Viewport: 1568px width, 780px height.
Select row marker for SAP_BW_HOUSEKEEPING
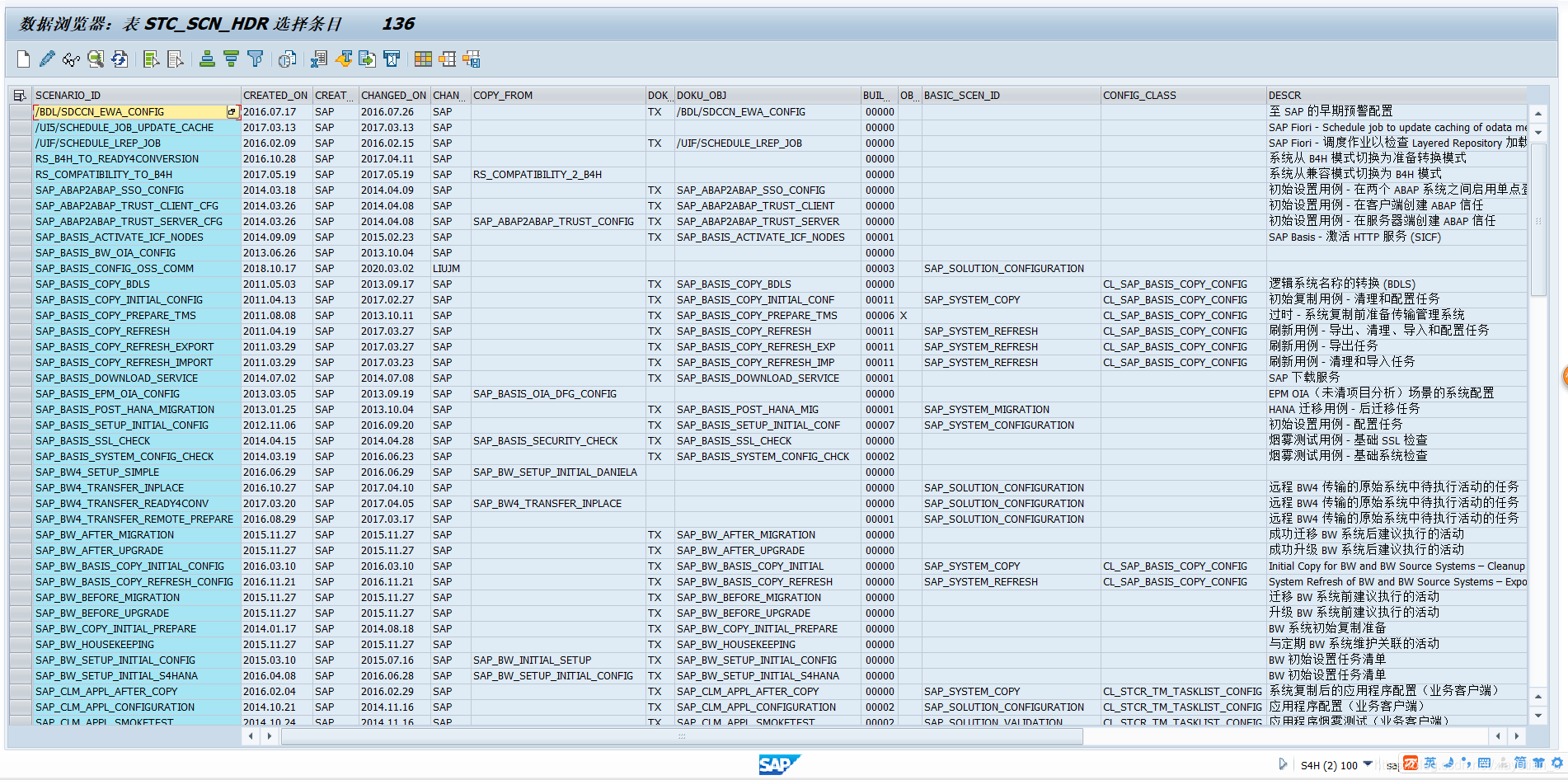click(x=21, y=645)
